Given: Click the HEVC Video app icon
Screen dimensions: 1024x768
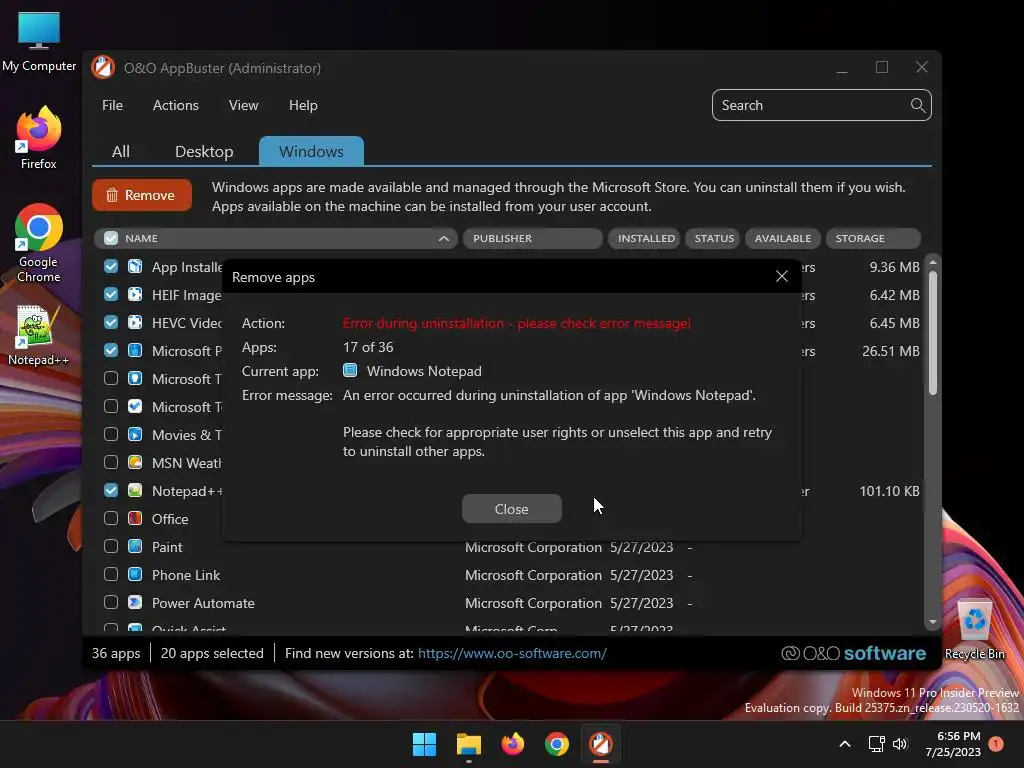Looking at the screenshot, I should [x=135, y=323].
